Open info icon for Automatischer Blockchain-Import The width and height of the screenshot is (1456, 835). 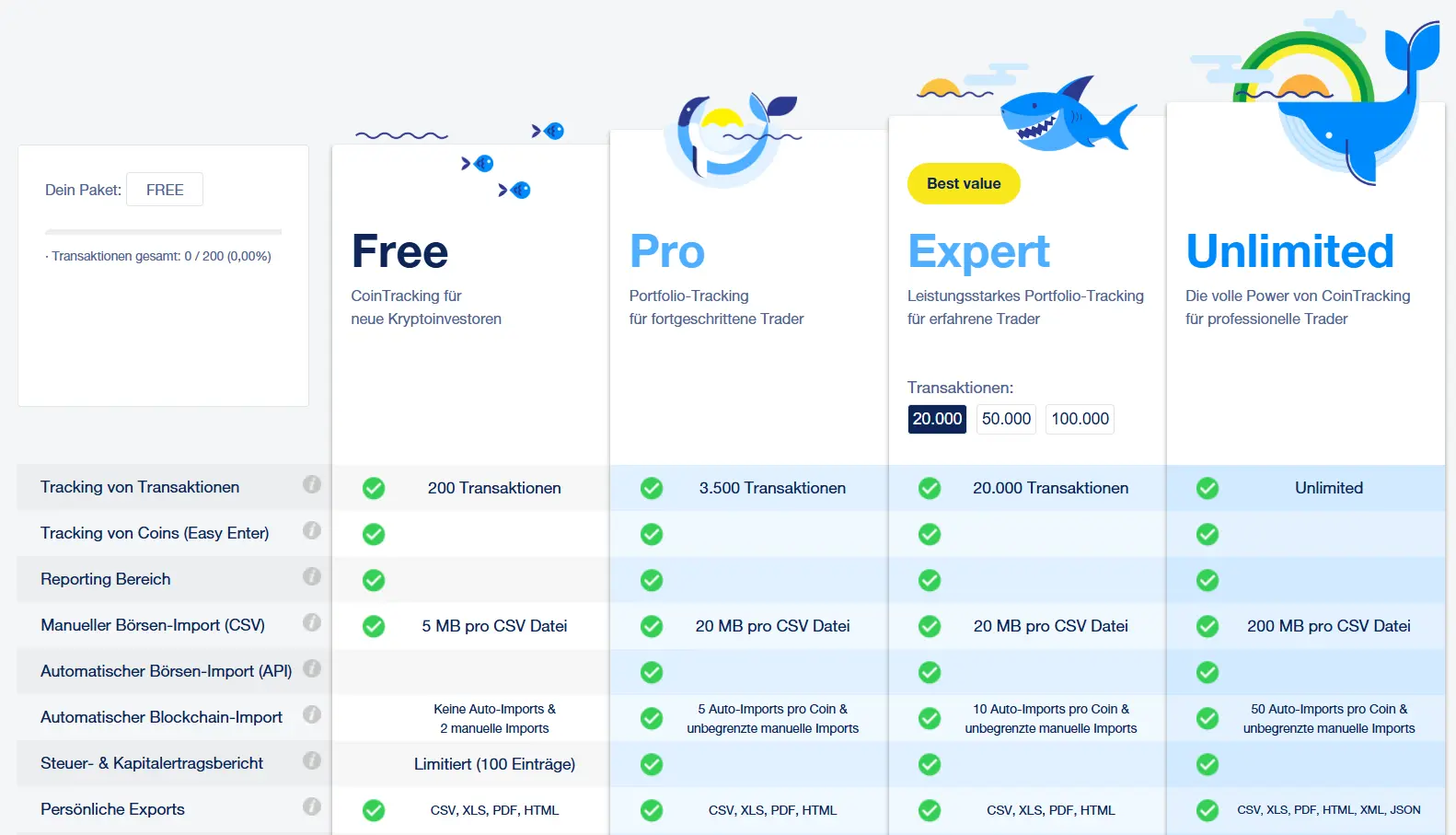(x=312, y=714)
